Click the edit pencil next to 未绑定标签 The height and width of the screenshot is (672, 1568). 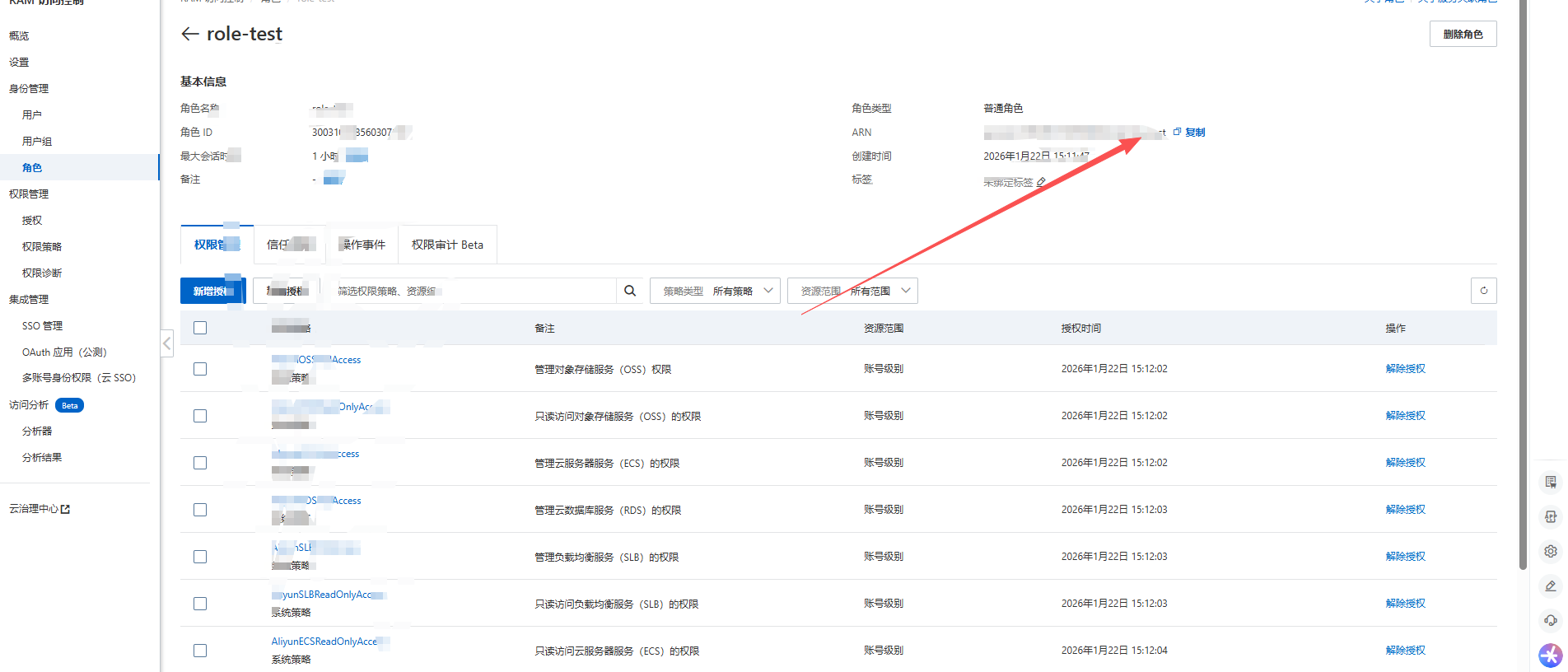click(1042, 182)
